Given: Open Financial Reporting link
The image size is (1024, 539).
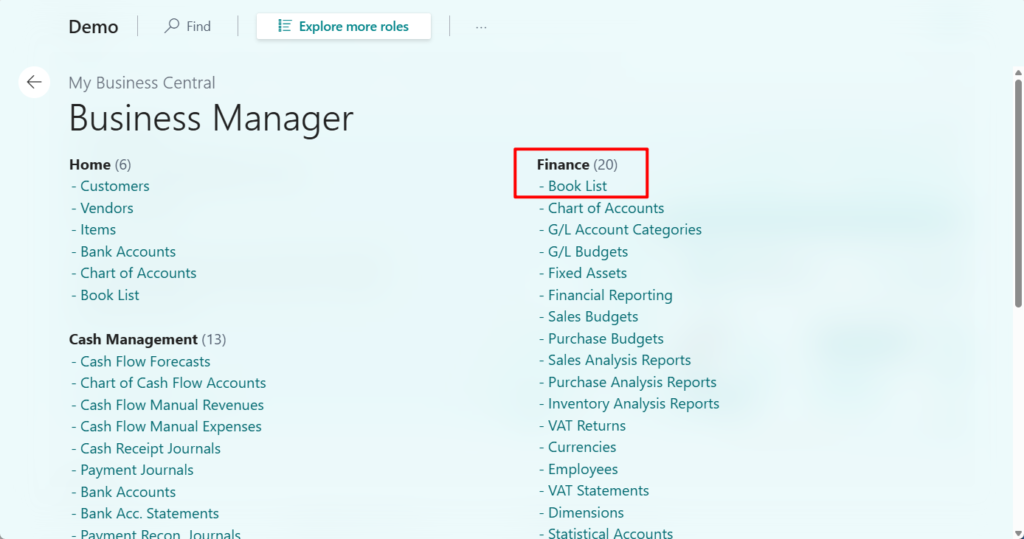Looking at the screenshot, I should [610, 295].
